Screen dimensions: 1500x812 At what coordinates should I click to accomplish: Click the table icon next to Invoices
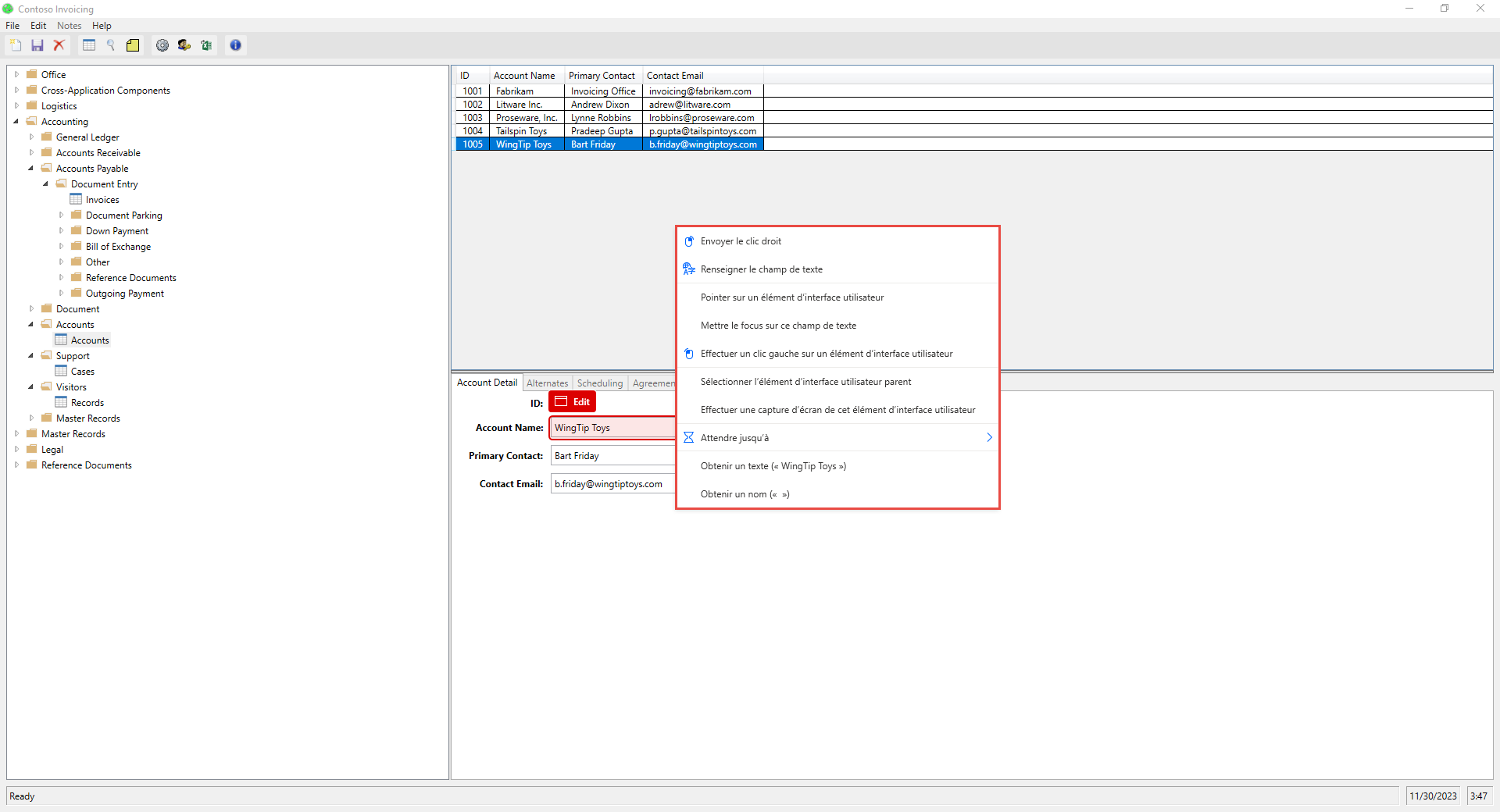coord(76,199)
